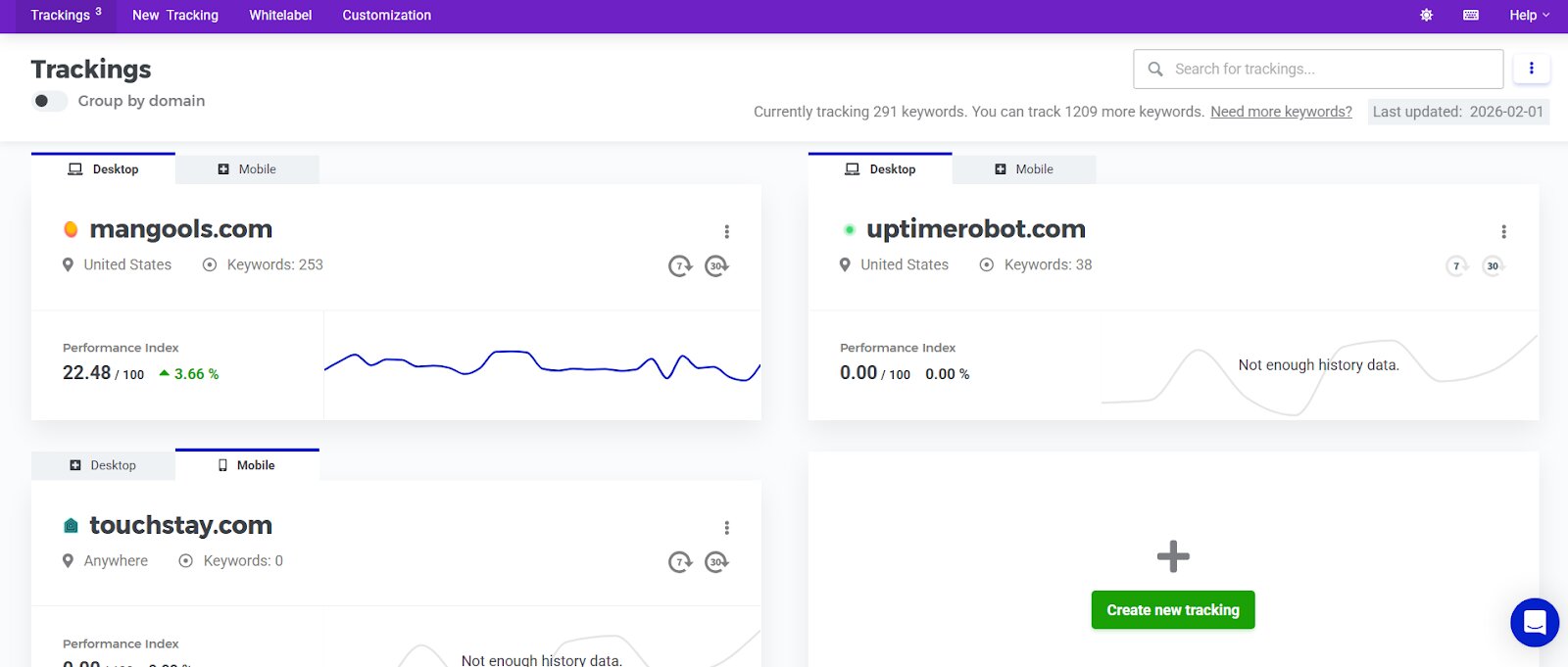This screenshot has height=667, width=1568.
Task: Click the search magnifier icon
Action: (1155, 69)
